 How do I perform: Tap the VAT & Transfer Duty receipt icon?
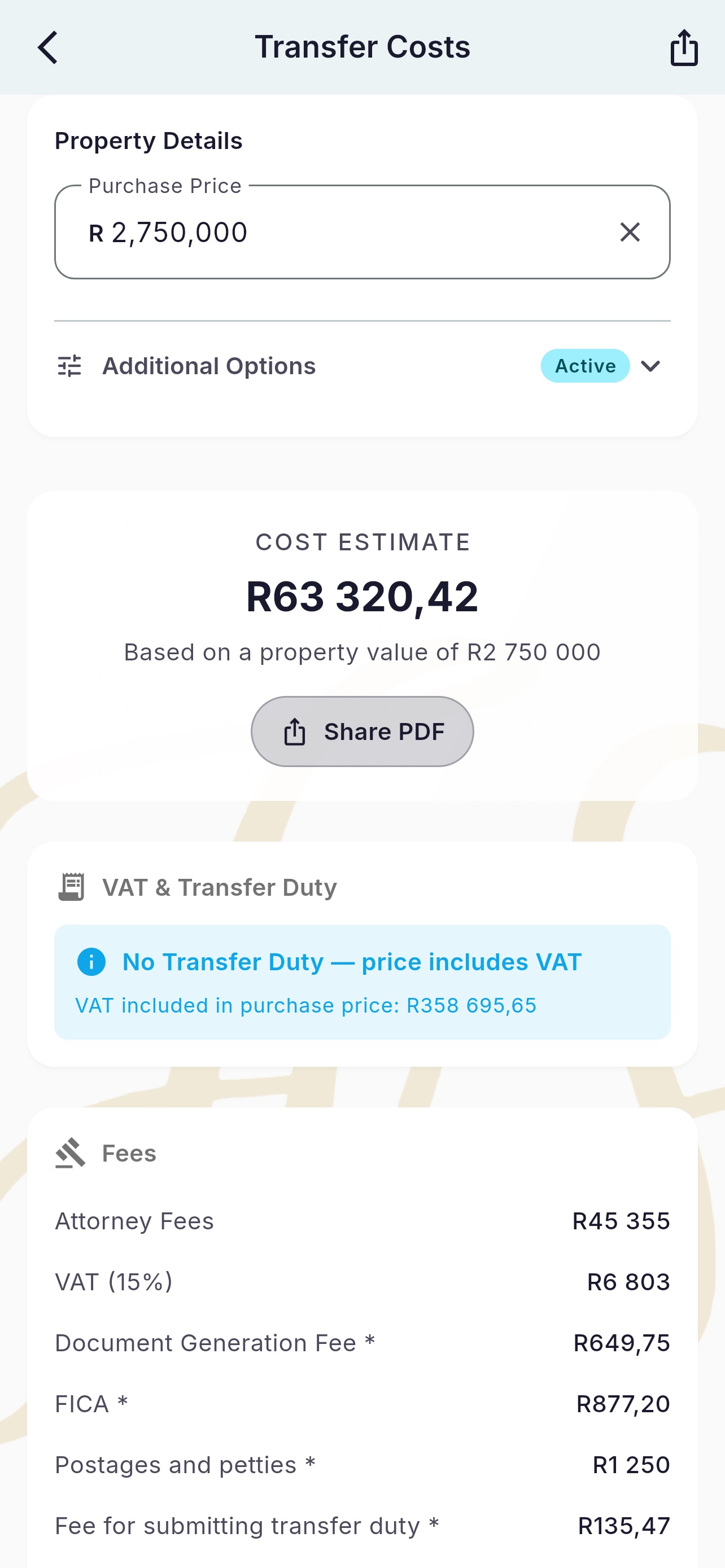point(71,887)
